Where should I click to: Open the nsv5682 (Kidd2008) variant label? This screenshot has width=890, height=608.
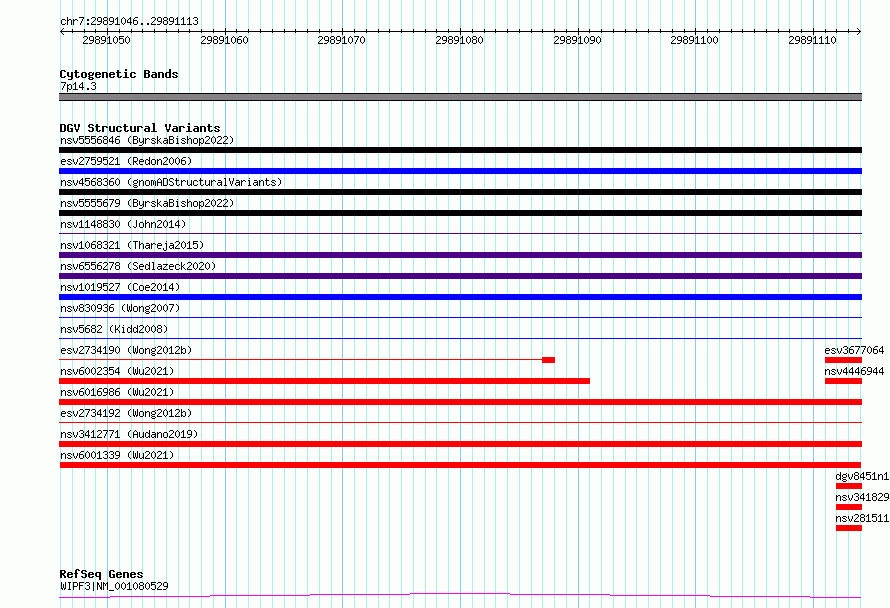click(x=114, y=329)
